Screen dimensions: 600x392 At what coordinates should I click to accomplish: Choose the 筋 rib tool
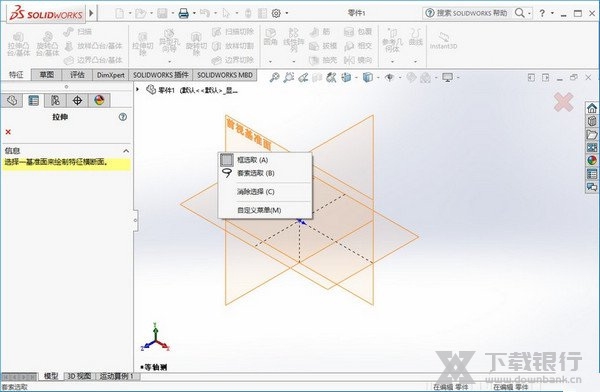(x=320, y=32)
